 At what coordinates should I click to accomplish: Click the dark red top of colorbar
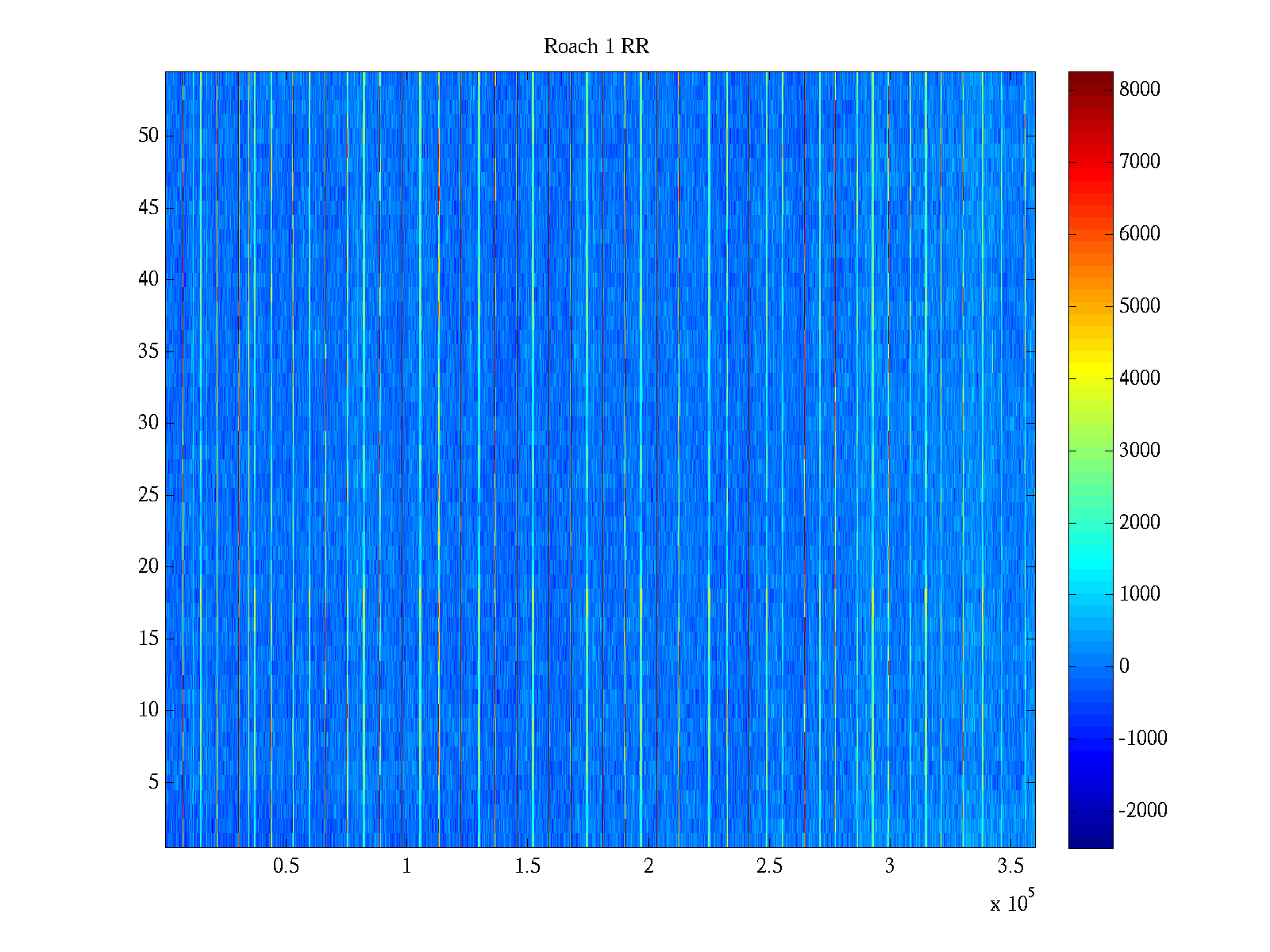point(1090,78)
